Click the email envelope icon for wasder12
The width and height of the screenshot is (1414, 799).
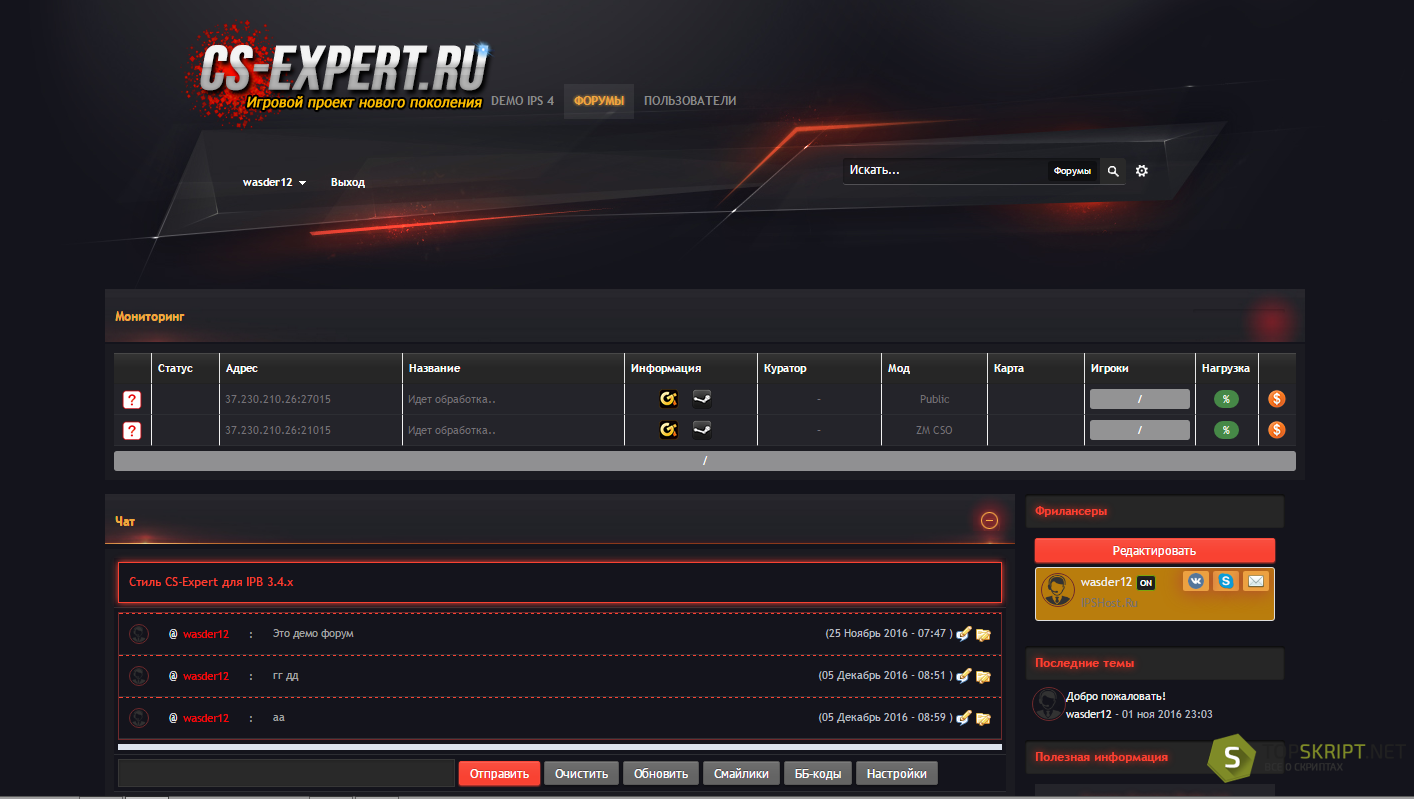coord(1255,581)
